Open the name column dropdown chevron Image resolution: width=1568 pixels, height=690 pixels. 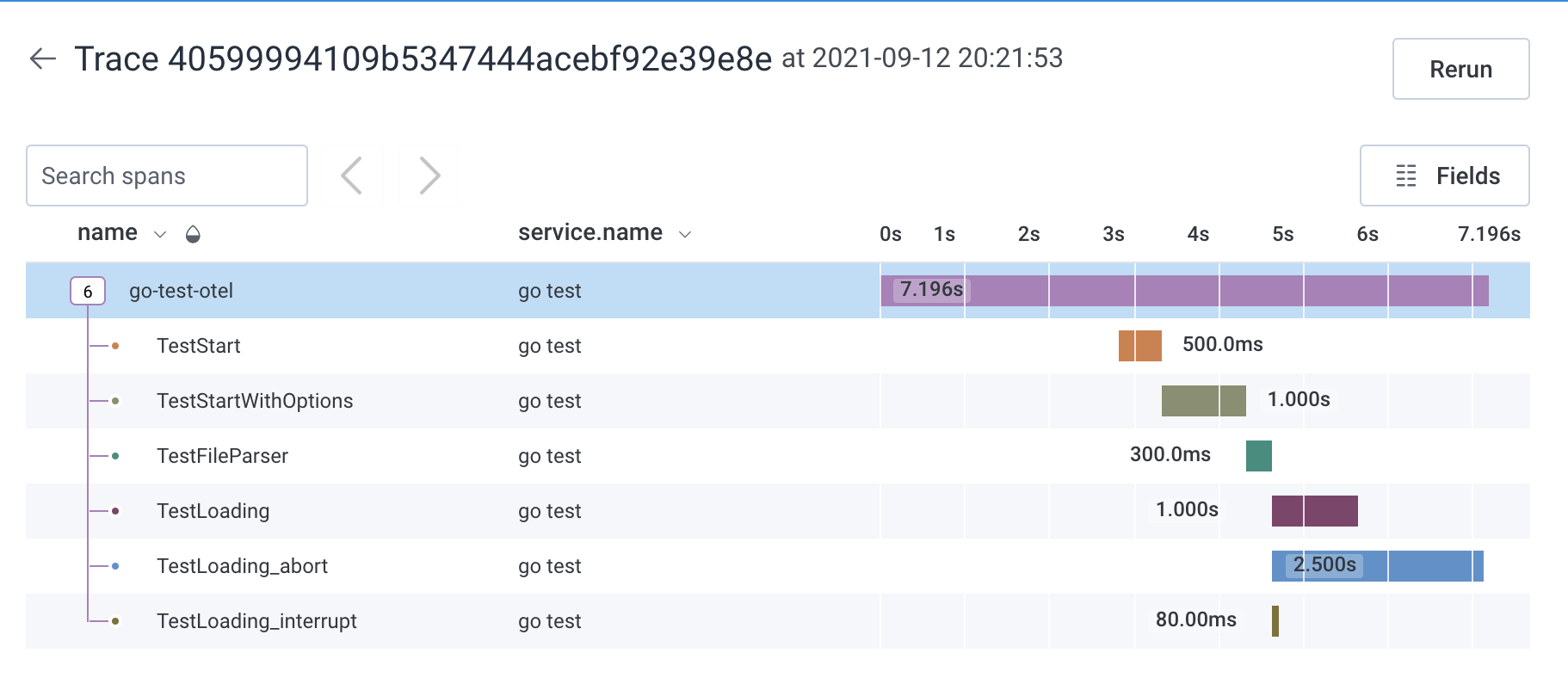point(160,234)
